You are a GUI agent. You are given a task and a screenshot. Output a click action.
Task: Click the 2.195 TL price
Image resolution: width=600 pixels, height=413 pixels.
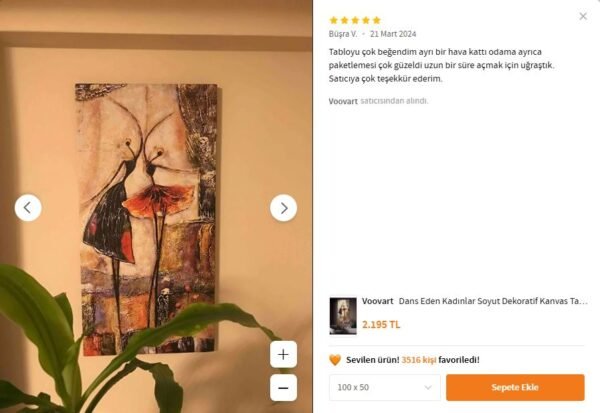tap(381, 325)
